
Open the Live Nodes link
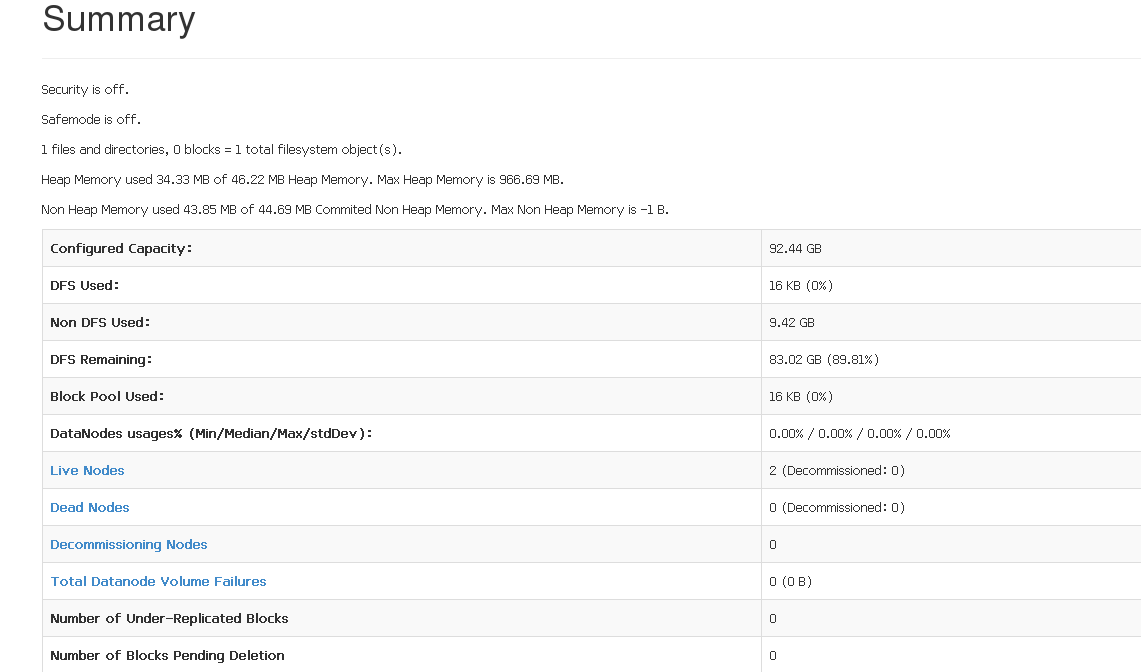pos(87,470)
